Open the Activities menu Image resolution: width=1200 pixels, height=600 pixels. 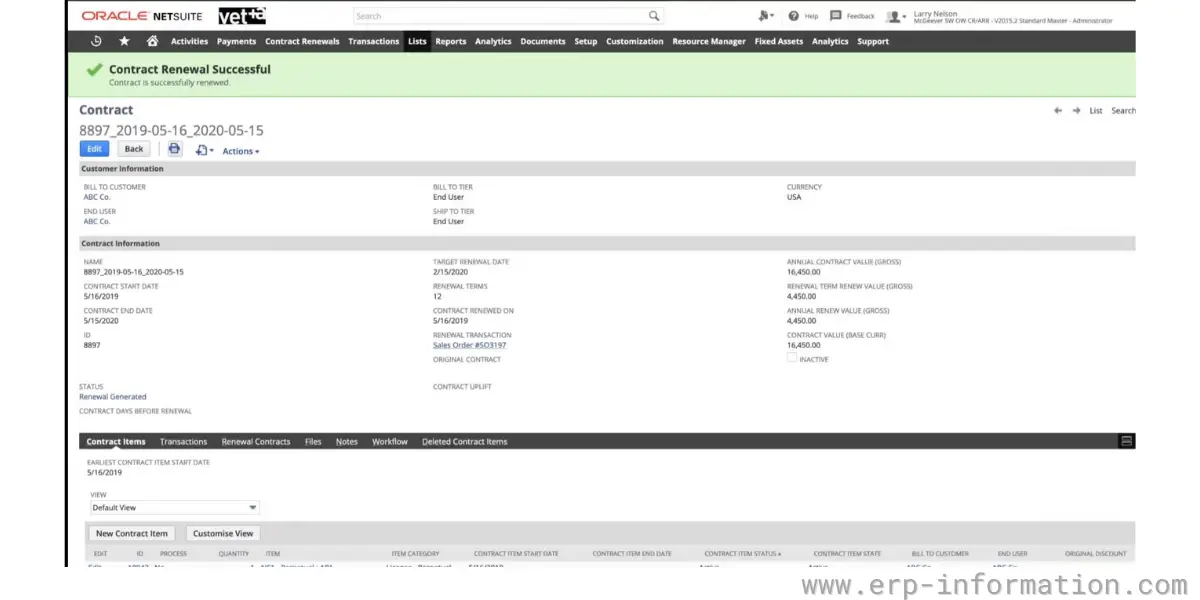pos(189,41)
